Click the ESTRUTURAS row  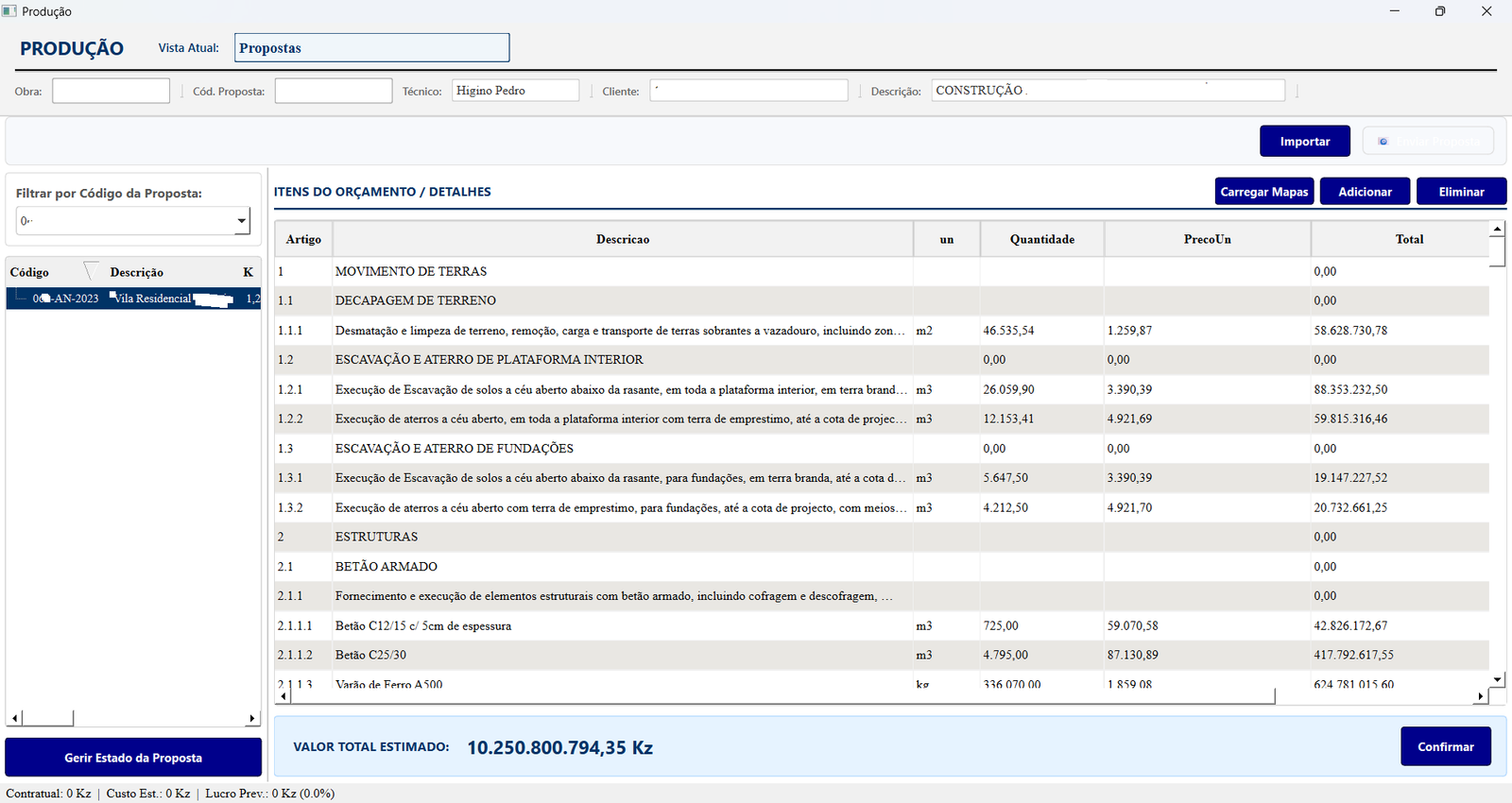click(x=882, y=537)
